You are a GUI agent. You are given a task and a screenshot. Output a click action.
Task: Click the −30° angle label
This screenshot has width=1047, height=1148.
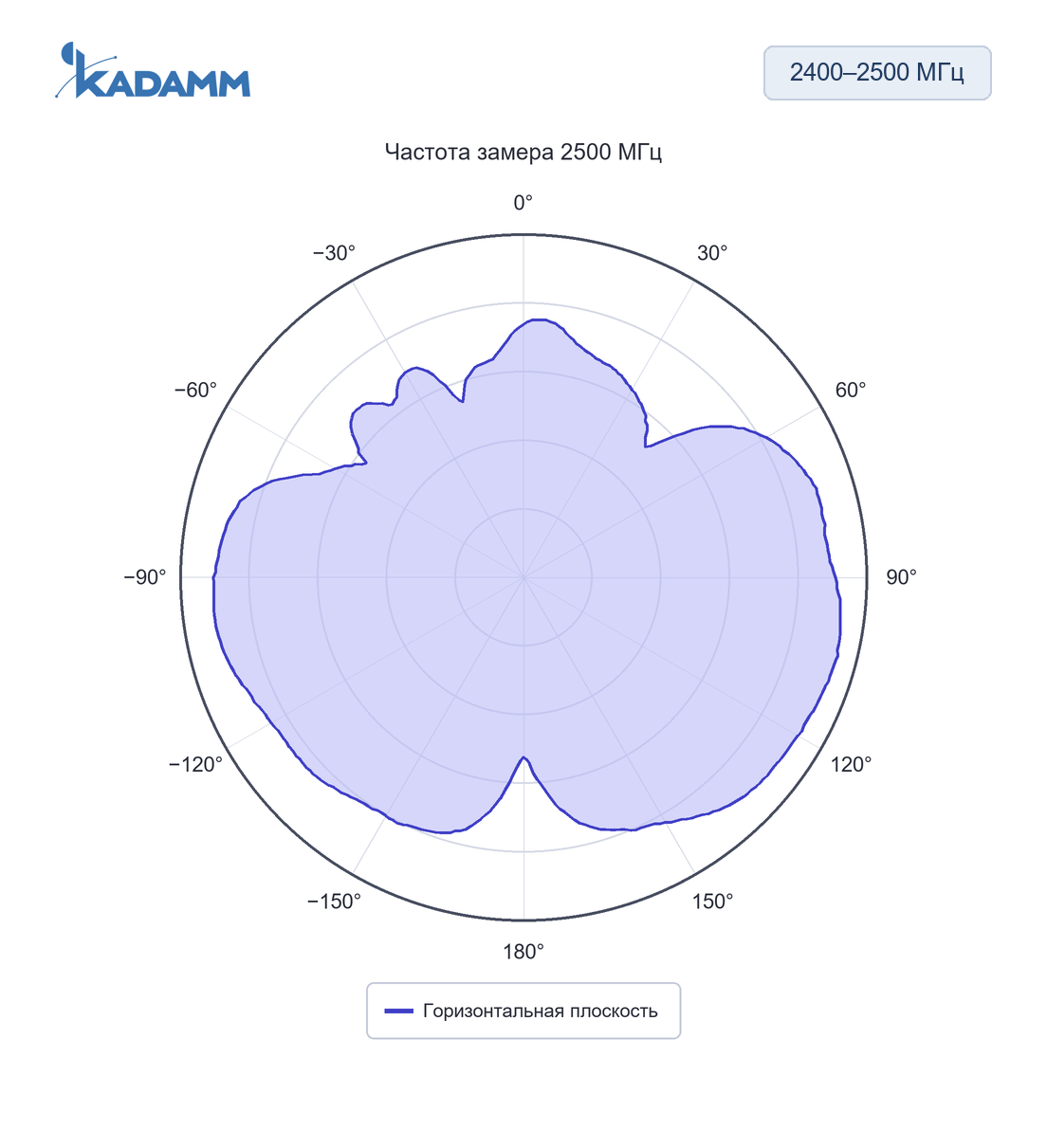tap(334, 253)
